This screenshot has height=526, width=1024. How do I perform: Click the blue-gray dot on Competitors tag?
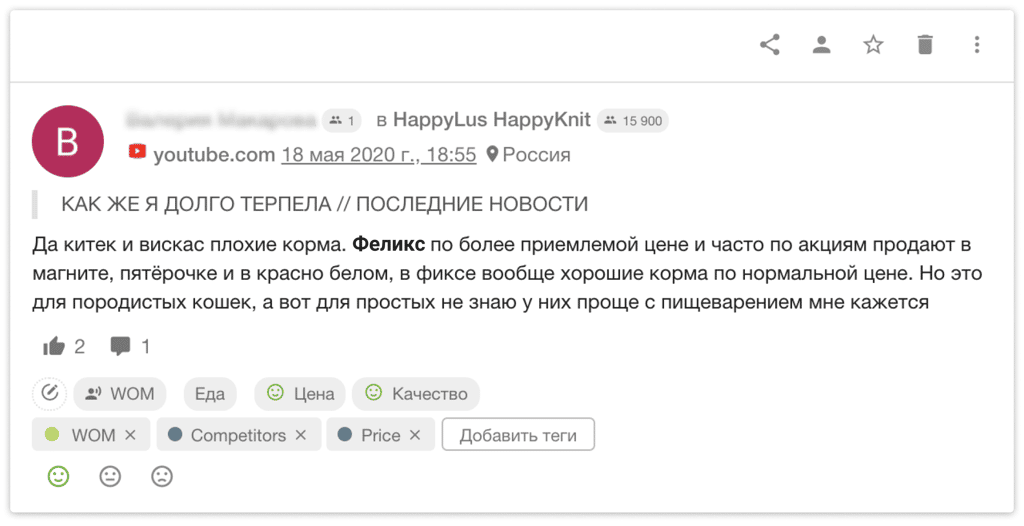174,434
